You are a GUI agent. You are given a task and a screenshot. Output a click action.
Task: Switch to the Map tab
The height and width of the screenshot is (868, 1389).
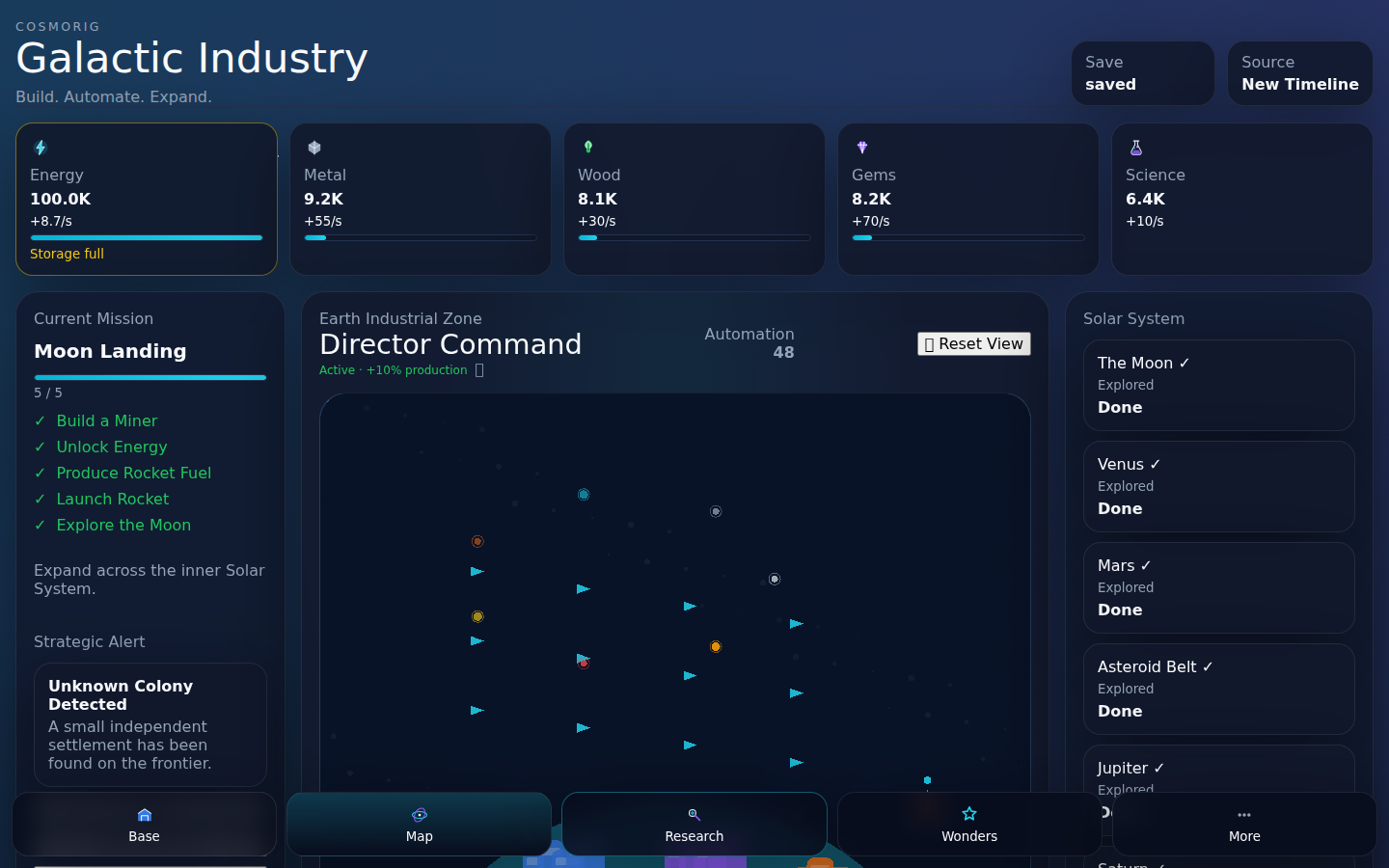[420, 825]
